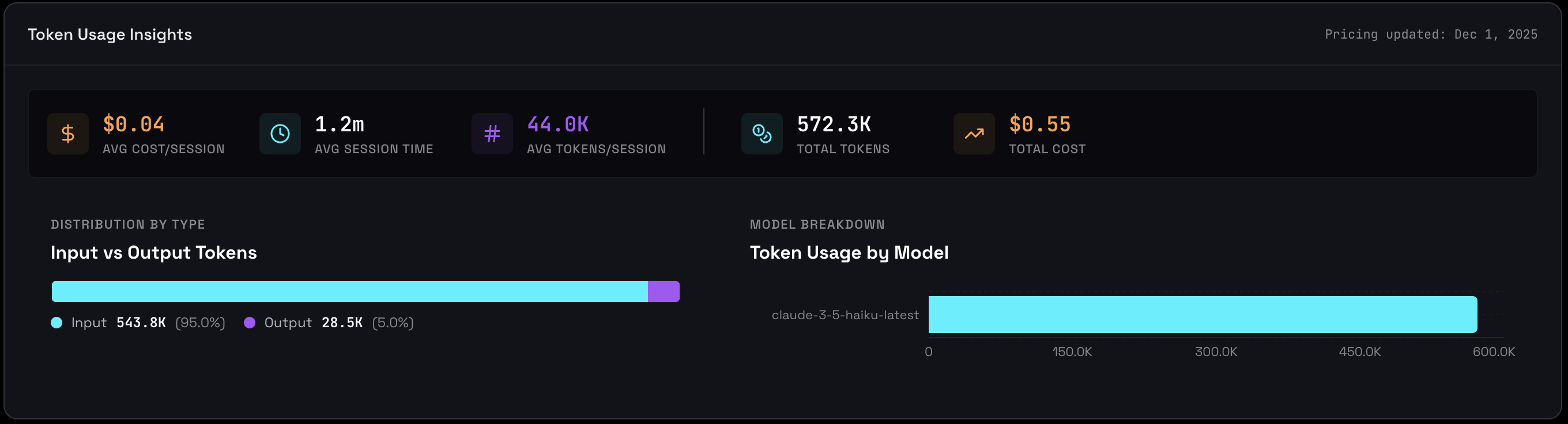Screen dimensions: 1568x424
Task: Switch to the Token Usage by Model view
Action: [x=850, y=252]
